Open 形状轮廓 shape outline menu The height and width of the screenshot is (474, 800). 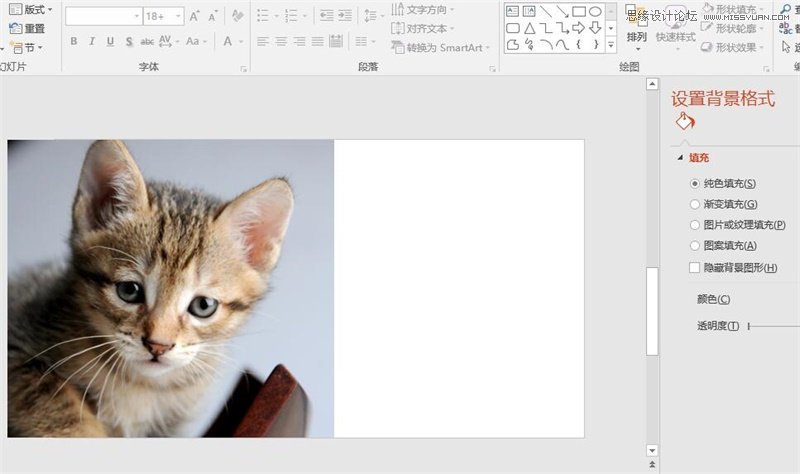(733, 28)
